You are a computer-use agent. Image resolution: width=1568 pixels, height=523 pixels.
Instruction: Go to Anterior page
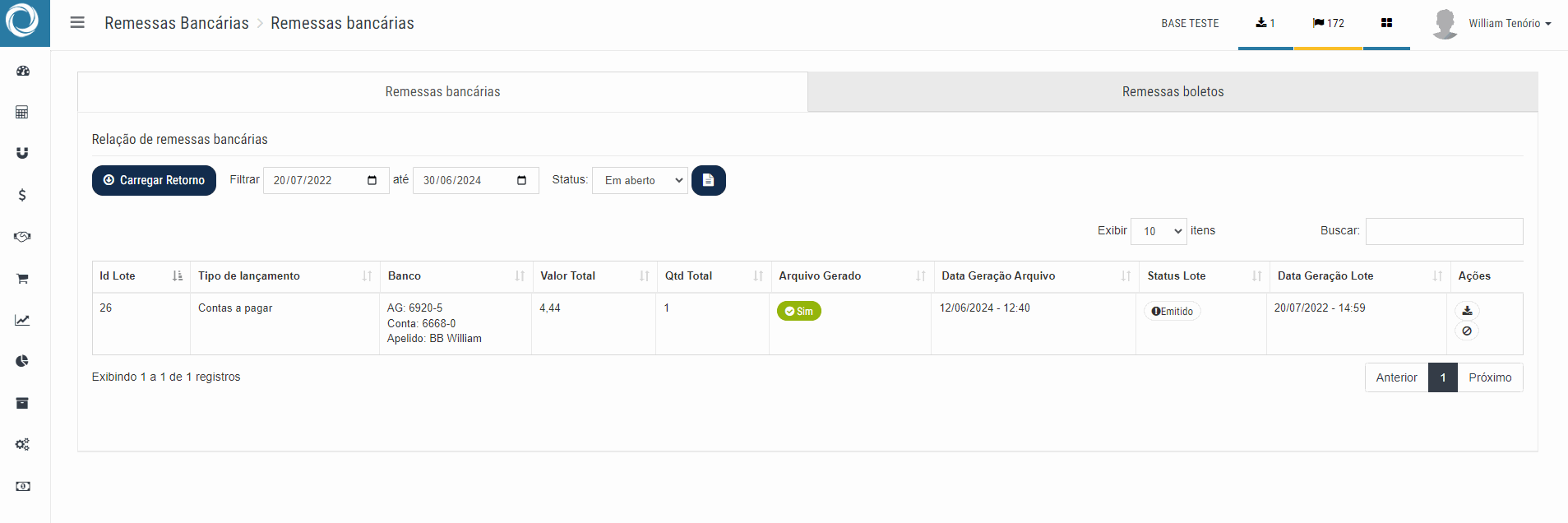(1396, 377)
